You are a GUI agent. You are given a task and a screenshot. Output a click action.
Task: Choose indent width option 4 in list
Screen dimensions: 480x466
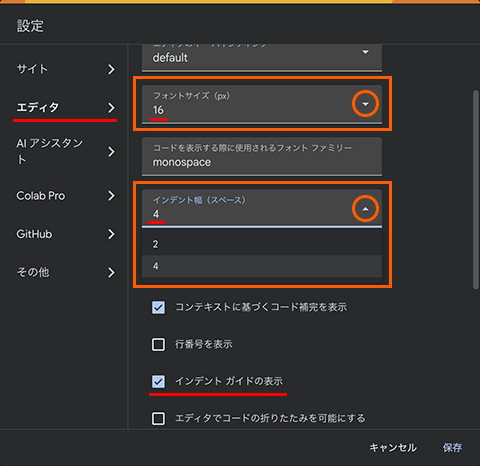[x=262, y=266]
